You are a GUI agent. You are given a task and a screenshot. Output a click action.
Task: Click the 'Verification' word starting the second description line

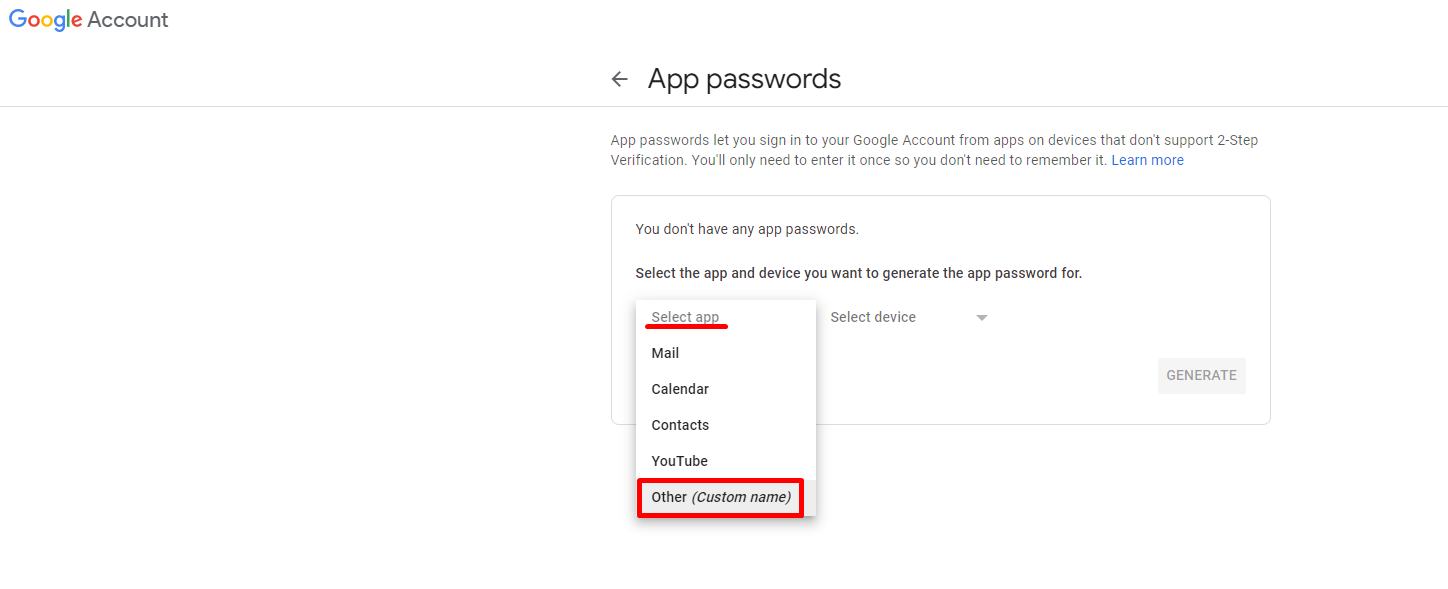[x=648, y=160]
